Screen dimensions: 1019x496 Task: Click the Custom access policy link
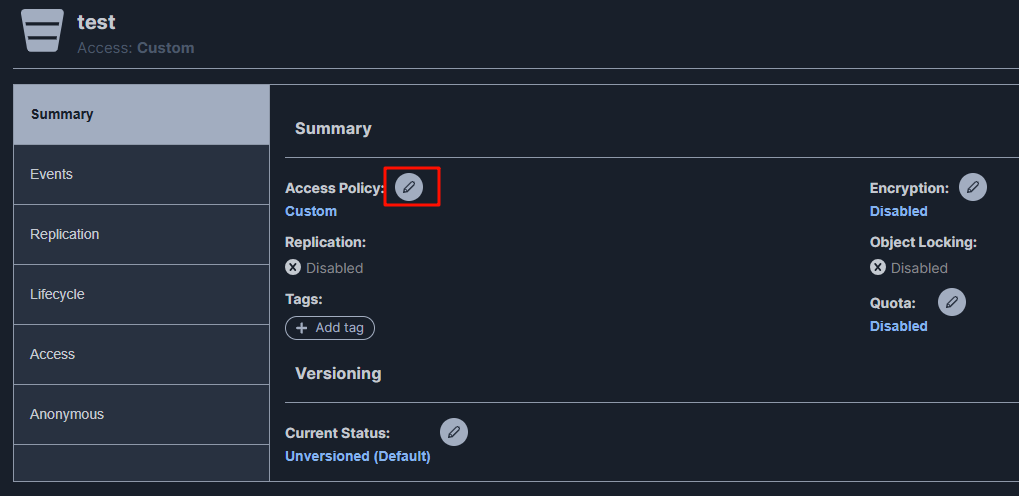(311, 211)
